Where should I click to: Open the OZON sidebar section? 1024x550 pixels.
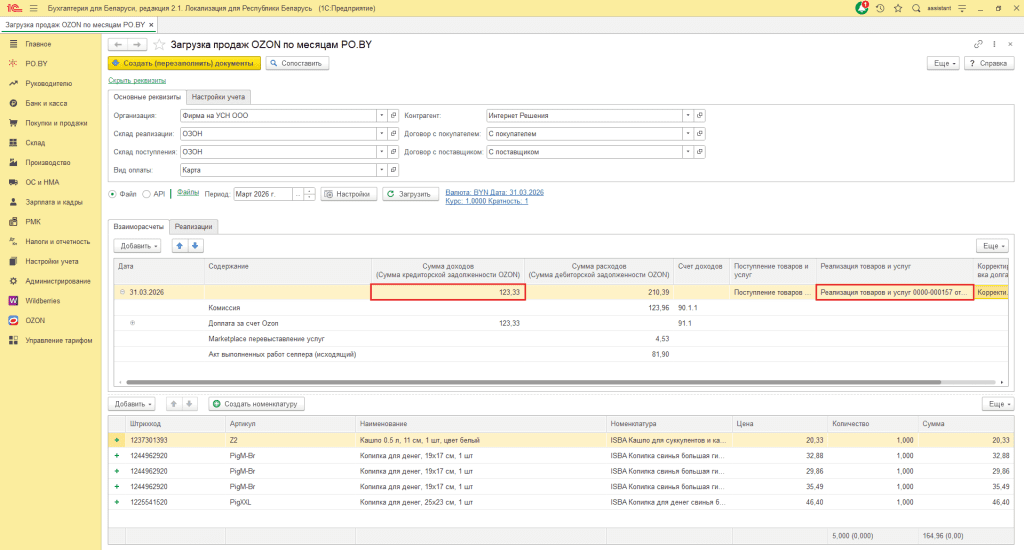pyautogui.click(x=35, y=321)
